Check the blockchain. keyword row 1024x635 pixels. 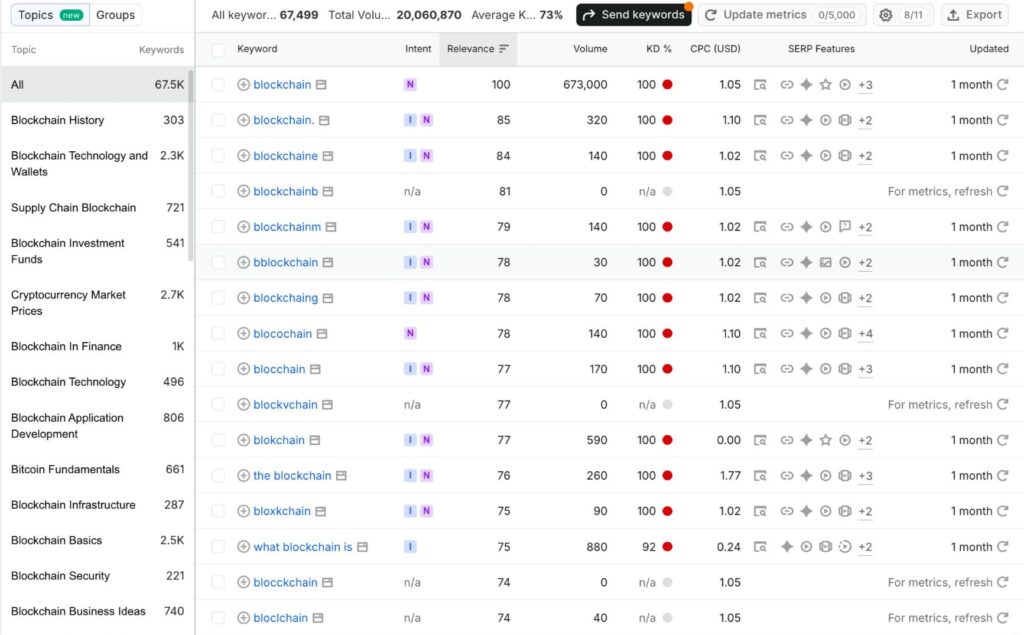pyautogui.click(x=218, y=120)
